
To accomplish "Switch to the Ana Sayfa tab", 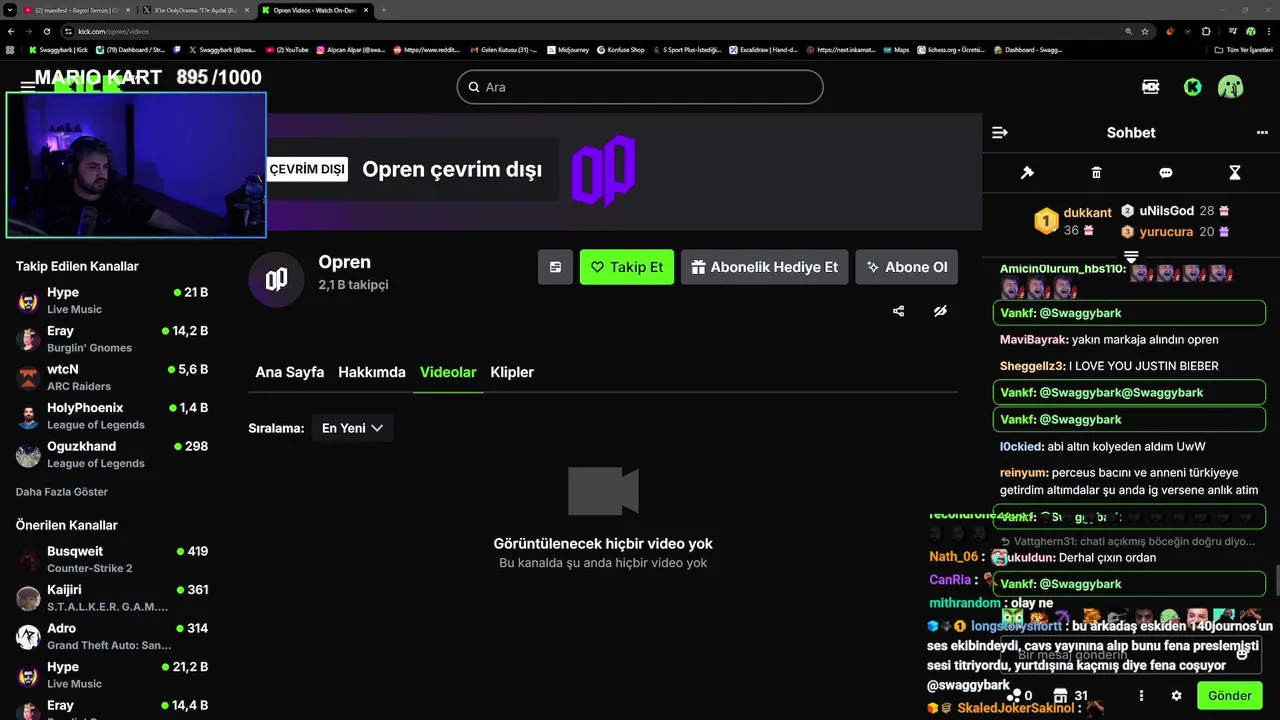I will click(x=290, y=372).
